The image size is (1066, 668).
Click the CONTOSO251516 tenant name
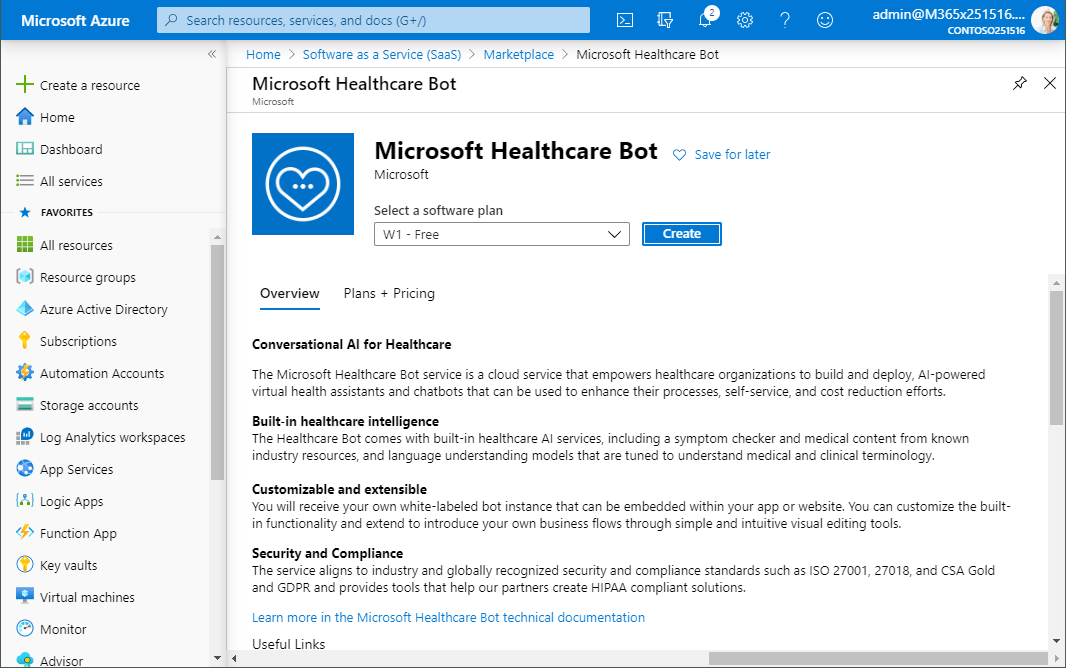point(986,31)
